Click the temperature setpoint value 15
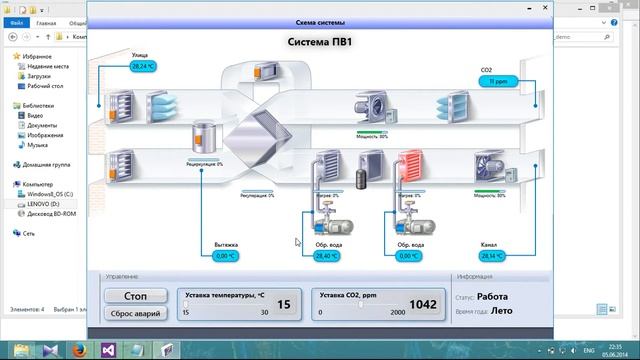640x360 pixels. point(284,304)
